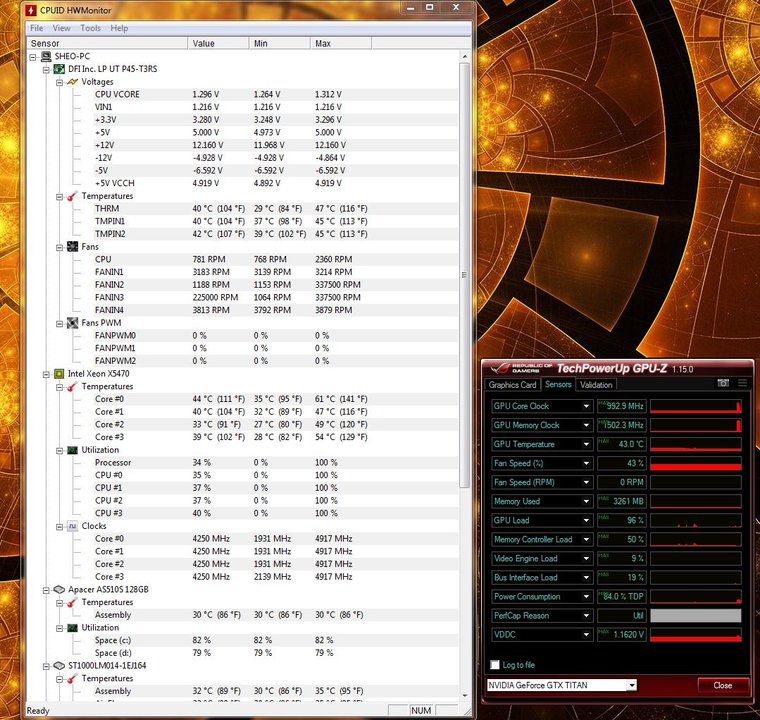Click the GPU-Z screenshot camera icon

(723, 383)
